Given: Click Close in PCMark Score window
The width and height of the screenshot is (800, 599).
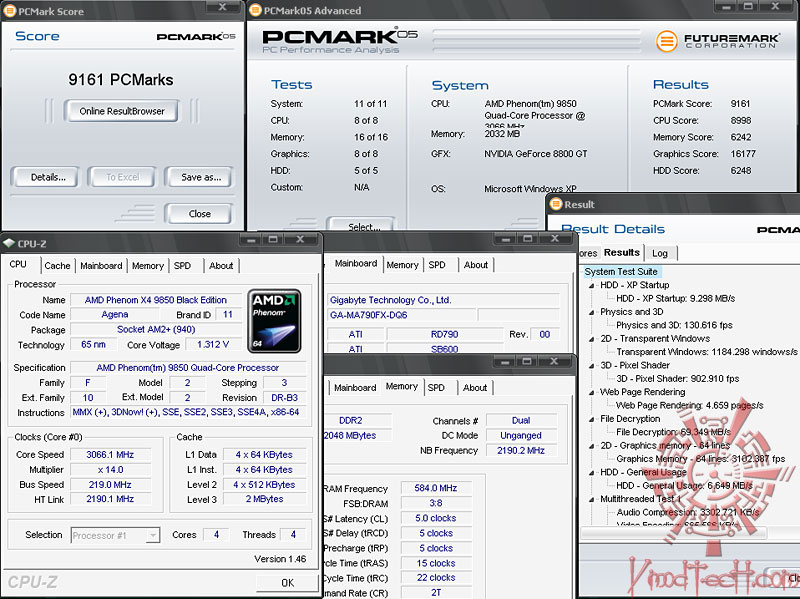Looking at the screenshot, I should point(199,214).
